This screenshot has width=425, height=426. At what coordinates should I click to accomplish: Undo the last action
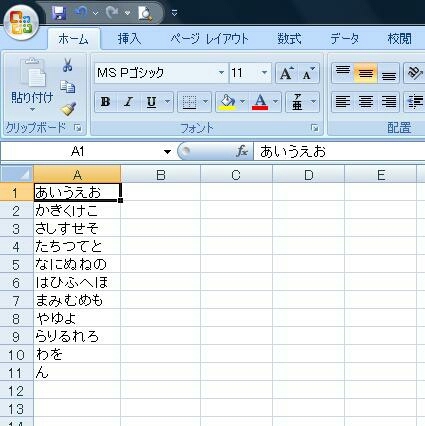[x=80, y=13]
